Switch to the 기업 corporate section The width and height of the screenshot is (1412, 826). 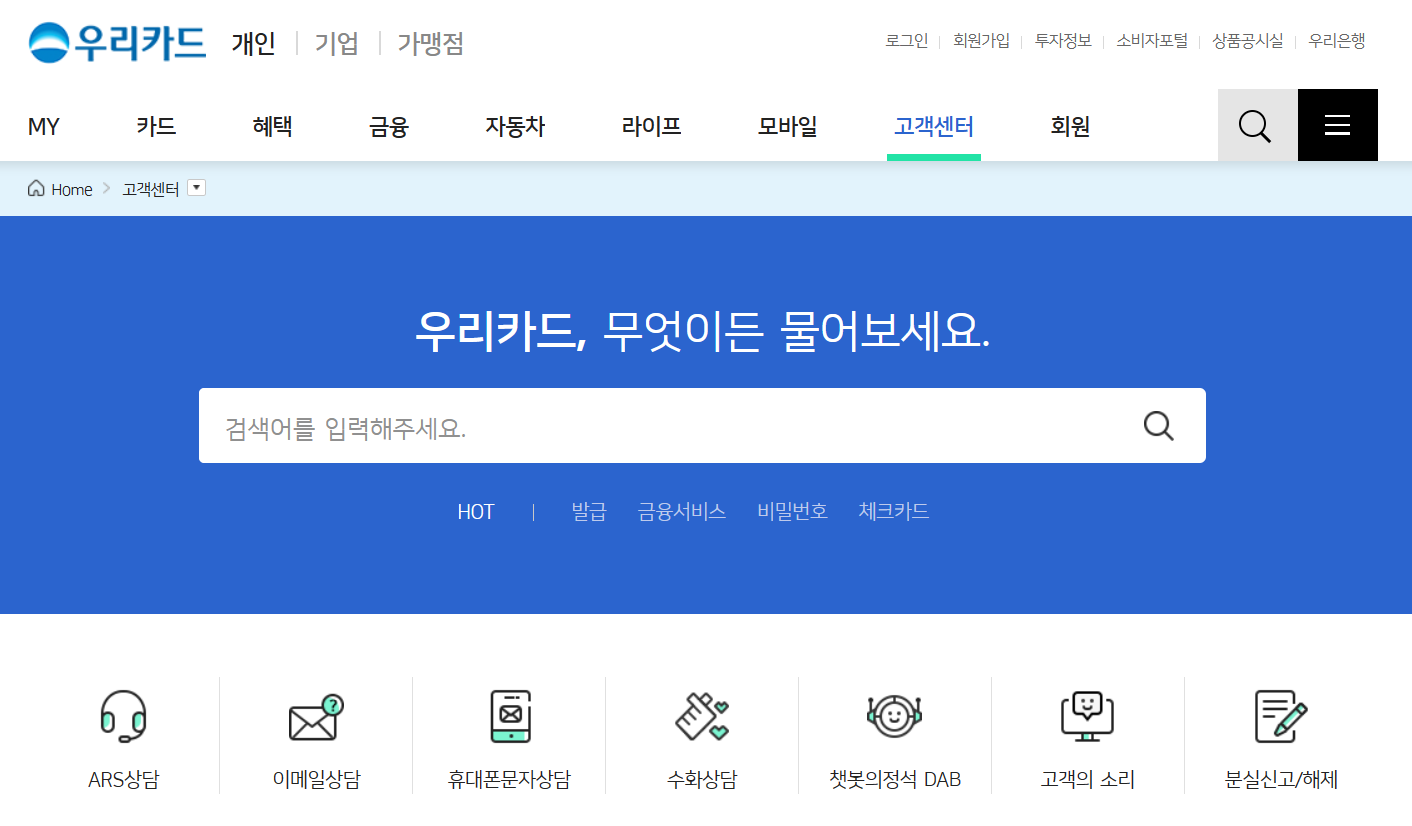(x=336, y=43)
